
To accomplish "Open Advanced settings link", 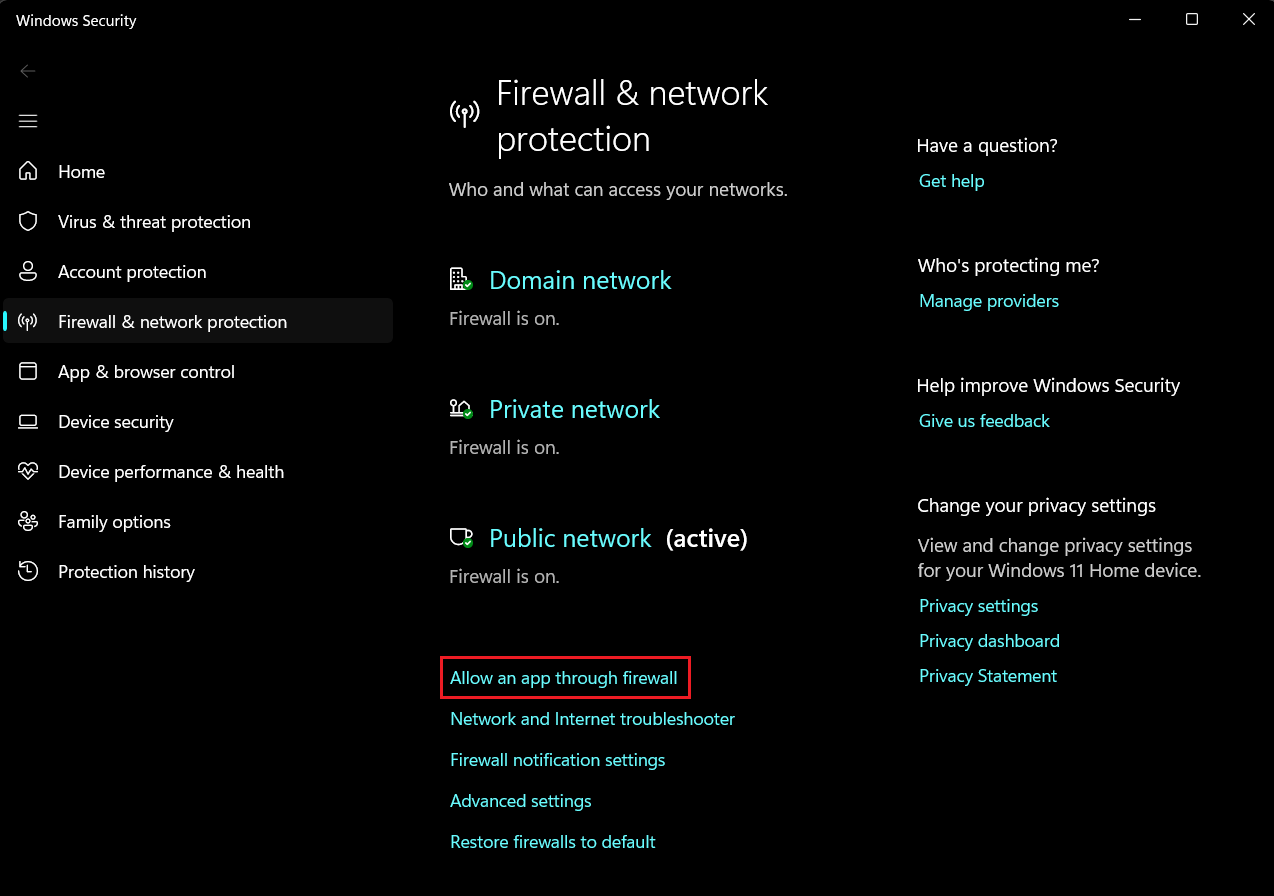I will (520, 801).
